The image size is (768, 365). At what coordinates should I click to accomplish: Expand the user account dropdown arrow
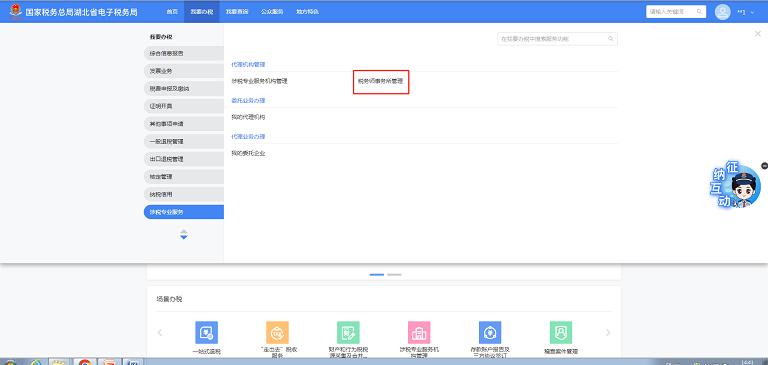753,12
